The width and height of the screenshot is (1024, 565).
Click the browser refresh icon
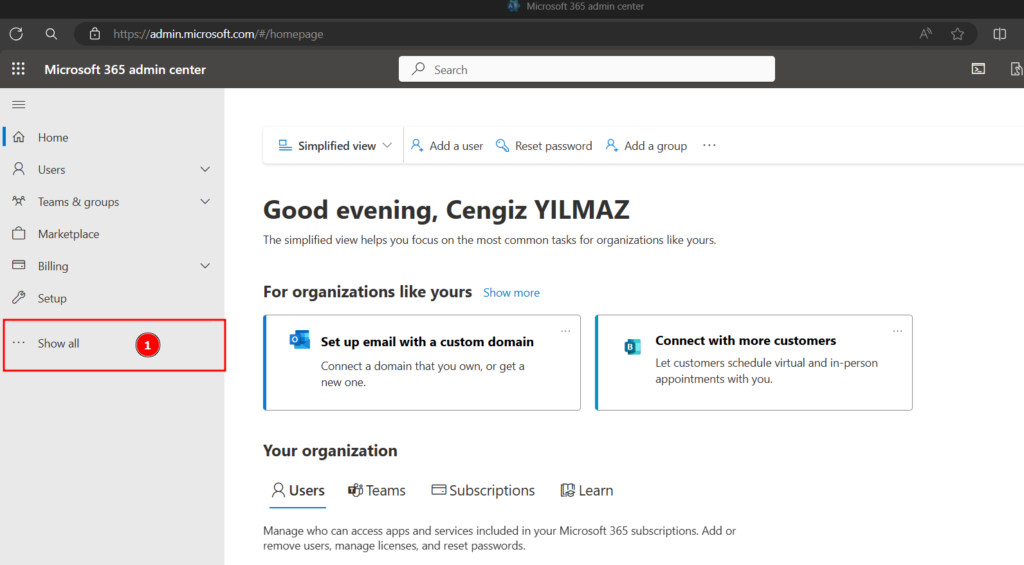click(16, 34)
